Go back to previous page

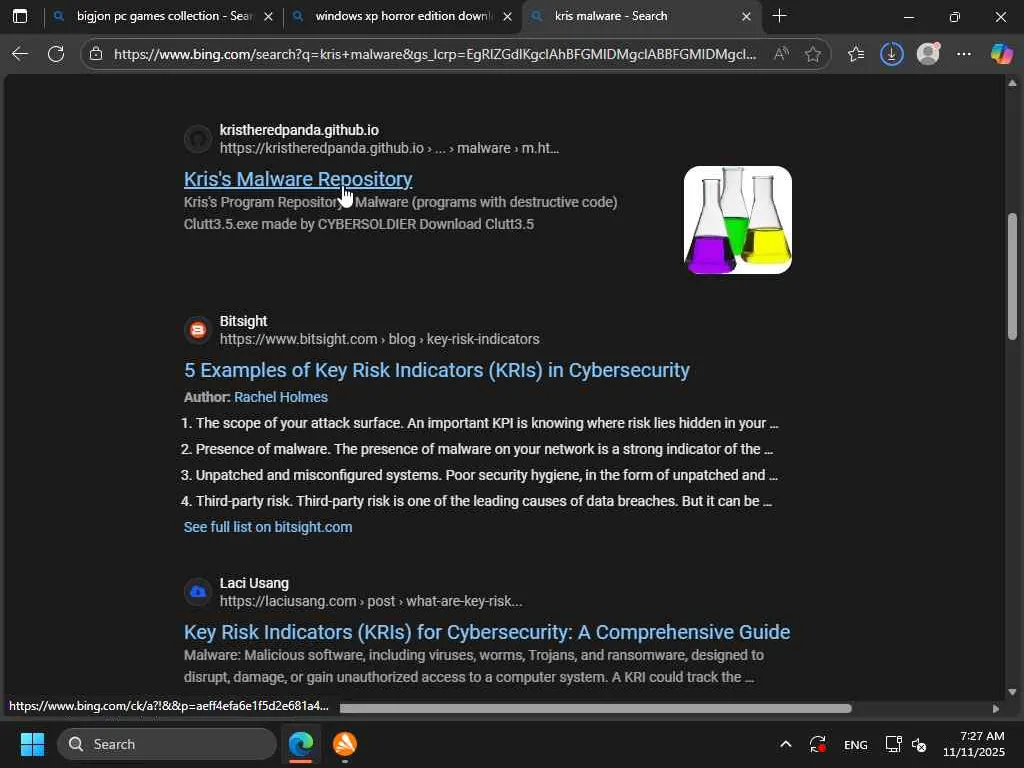(20, 54)
